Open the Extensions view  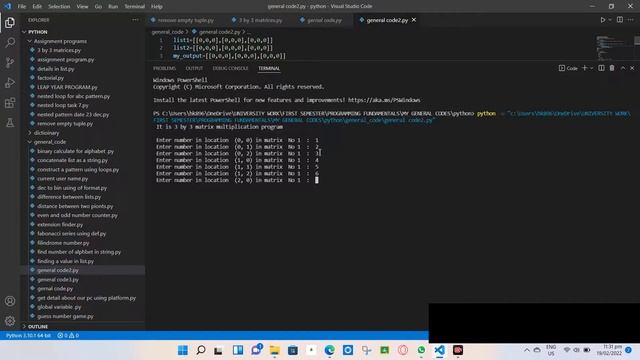click(x=10, y=102)
